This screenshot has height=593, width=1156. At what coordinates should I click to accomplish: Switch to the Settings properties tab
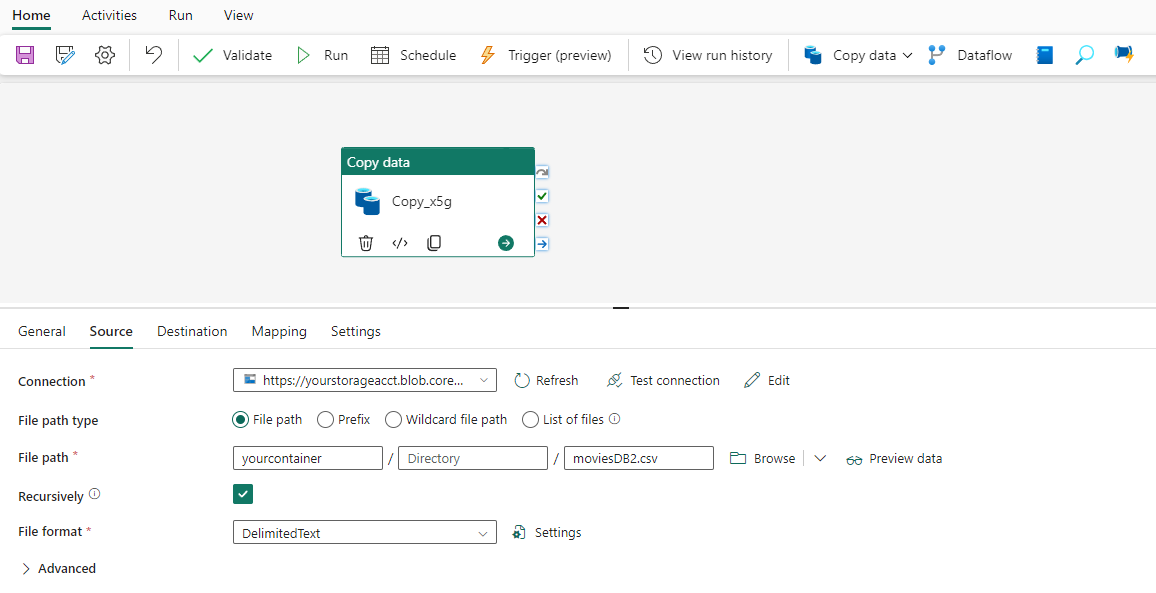(356, 331)
